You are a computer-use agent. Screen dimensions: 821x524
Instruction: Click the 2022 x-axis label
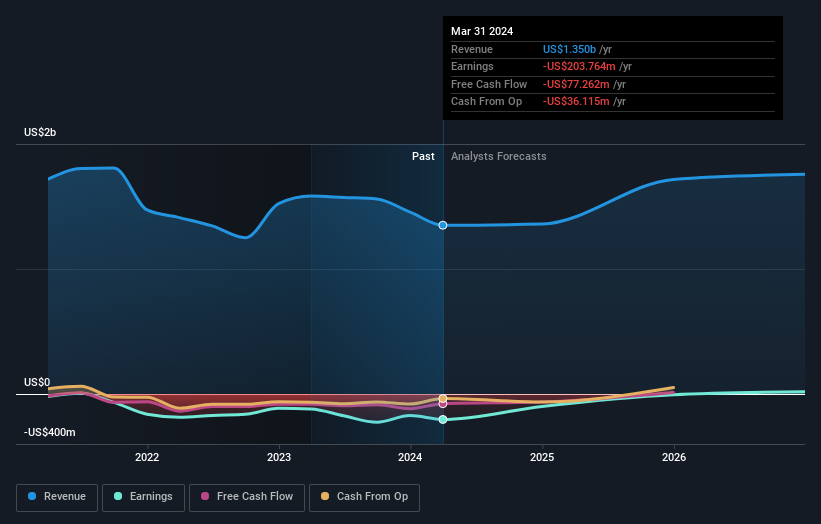click(x=147, y=457)
